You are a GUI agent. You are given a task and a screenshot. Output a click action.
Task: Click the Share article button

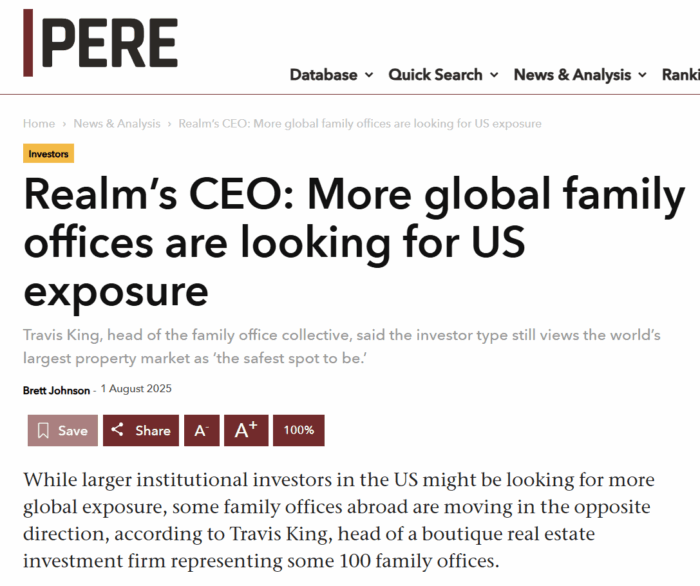(141, 430)
